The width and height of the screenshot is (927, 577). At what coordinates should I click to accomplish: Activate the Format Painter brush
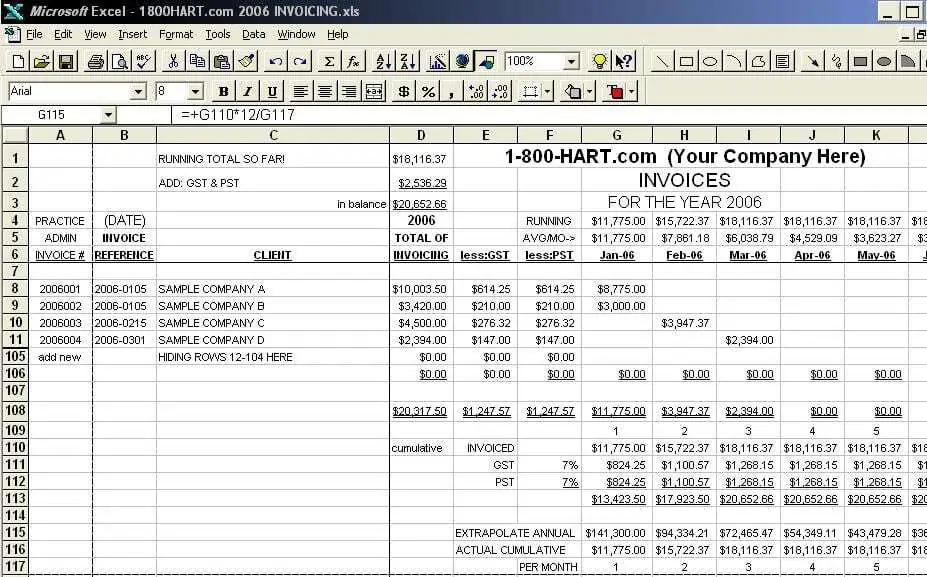[x=246, y=61]
